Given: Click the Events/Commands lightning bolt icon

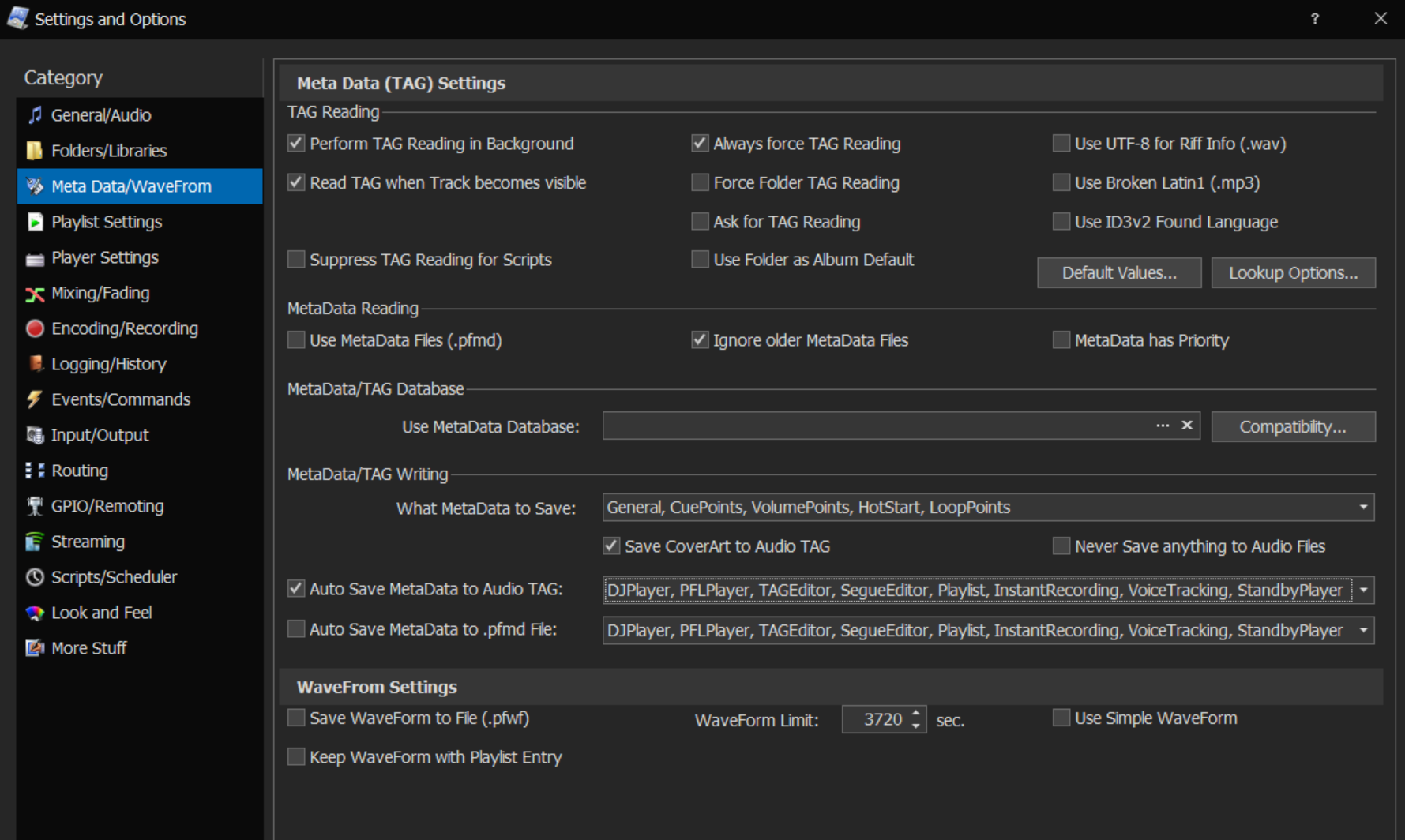Looking at the screenshot, I should (x=35, y=399).
